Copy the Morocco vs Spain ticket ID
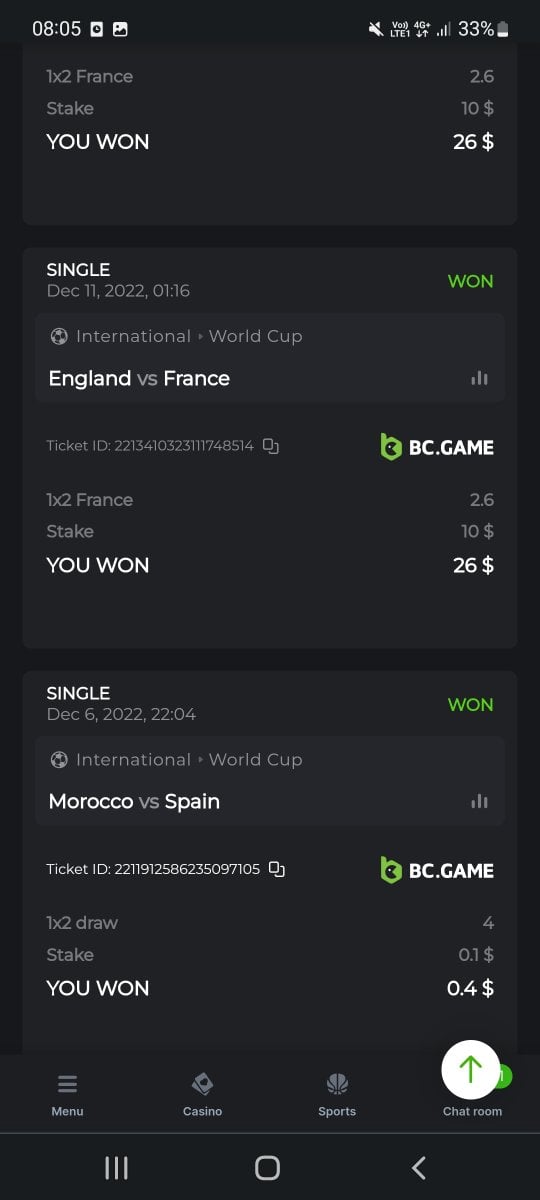This screenshot has height=1200, width=540. point(277,870)
